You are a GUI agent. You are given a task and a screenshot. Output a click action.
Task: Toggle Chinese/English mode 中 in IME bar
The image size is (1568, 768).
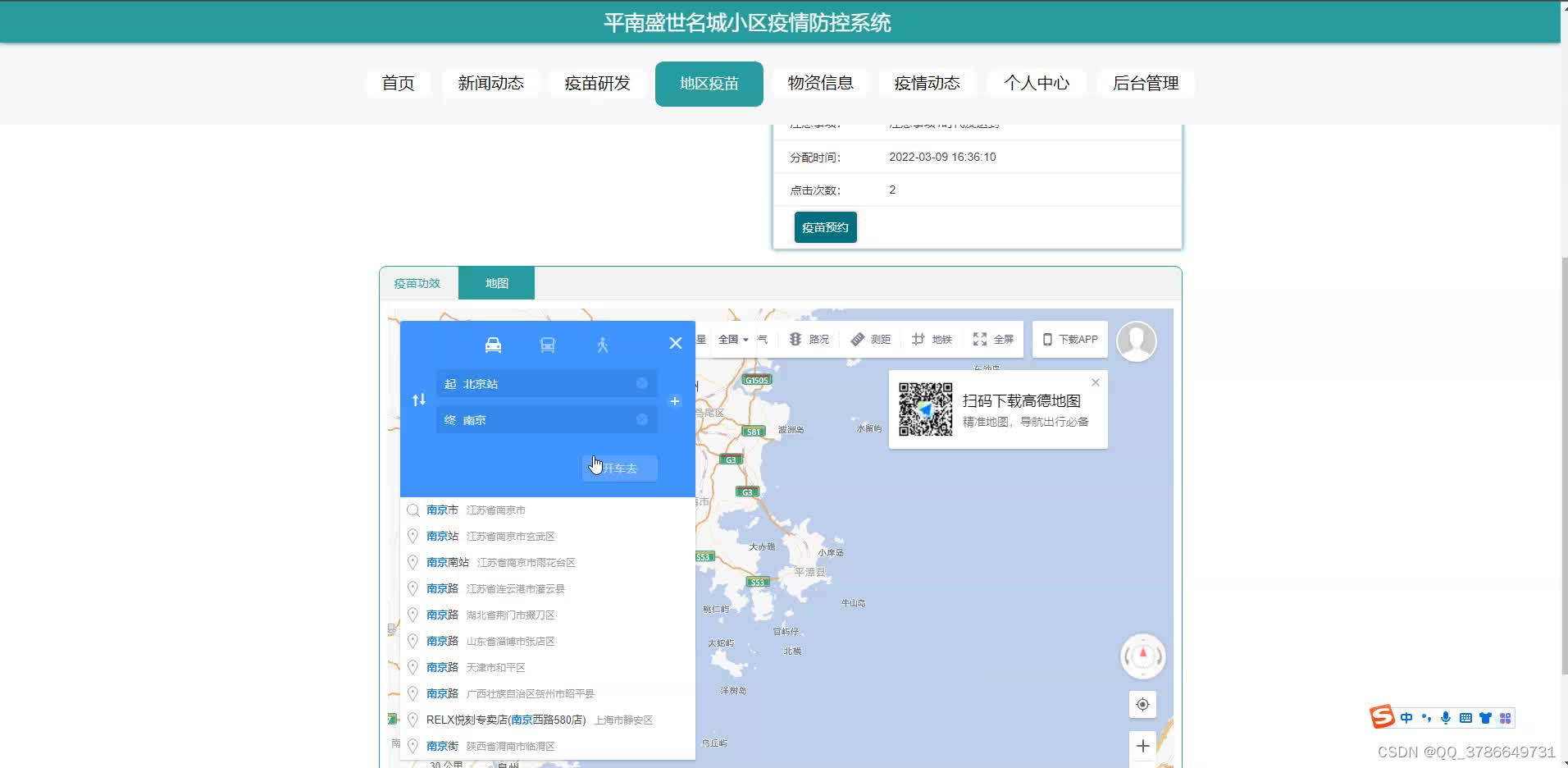click(x=1406, y=718)
